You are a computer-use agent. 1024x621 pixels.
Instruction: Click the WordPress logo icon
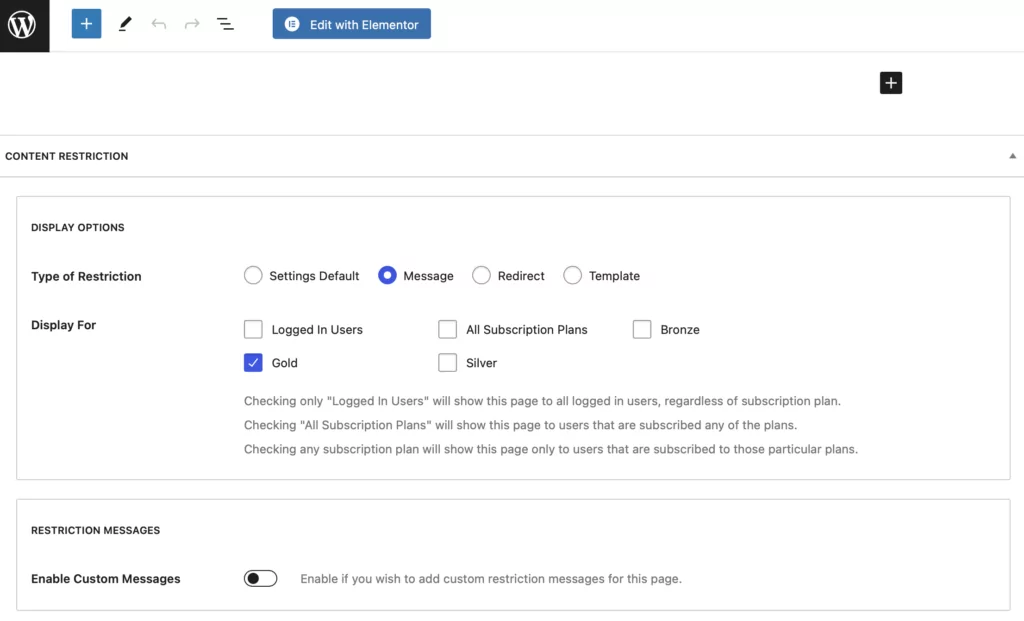coord(22,25)
